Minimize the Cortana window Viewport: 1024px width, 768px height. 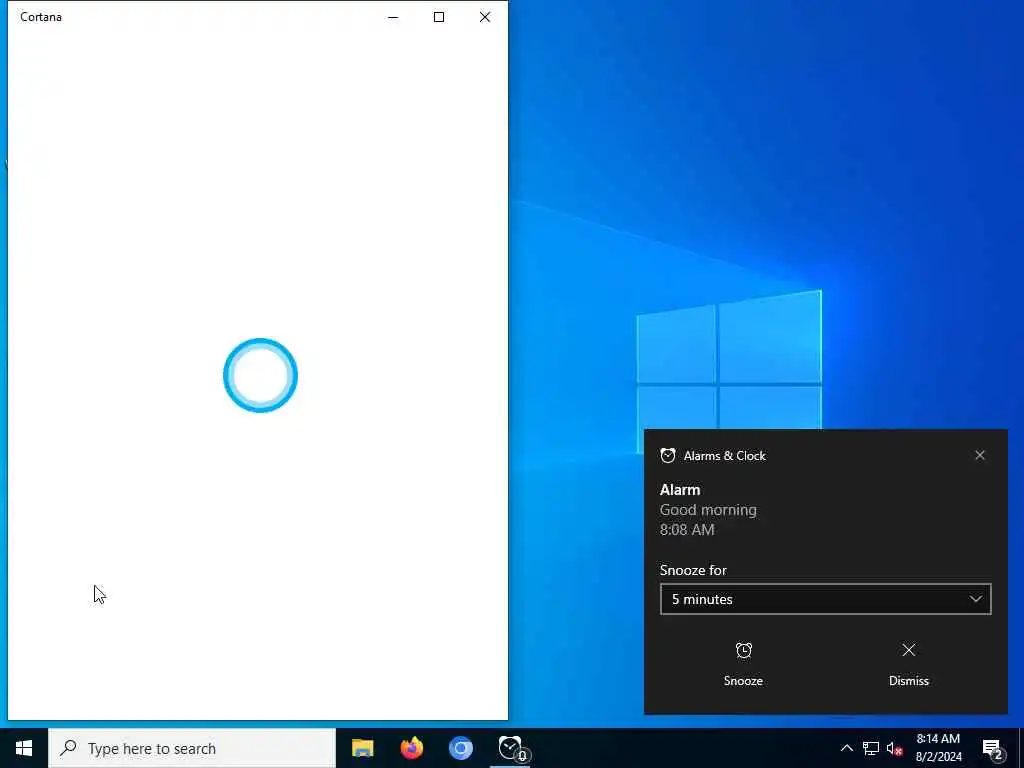pos(393,17)
